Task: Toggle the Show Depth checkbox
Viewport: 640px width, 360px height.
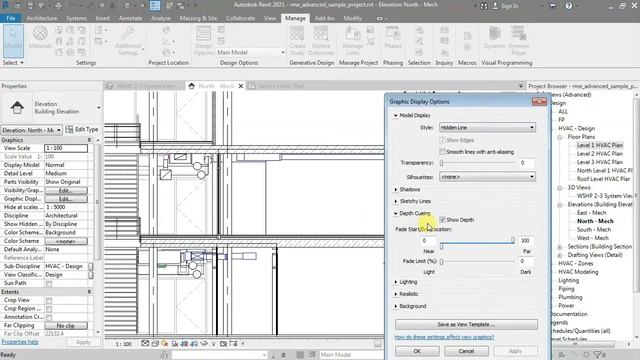Action: coord(442,220)
